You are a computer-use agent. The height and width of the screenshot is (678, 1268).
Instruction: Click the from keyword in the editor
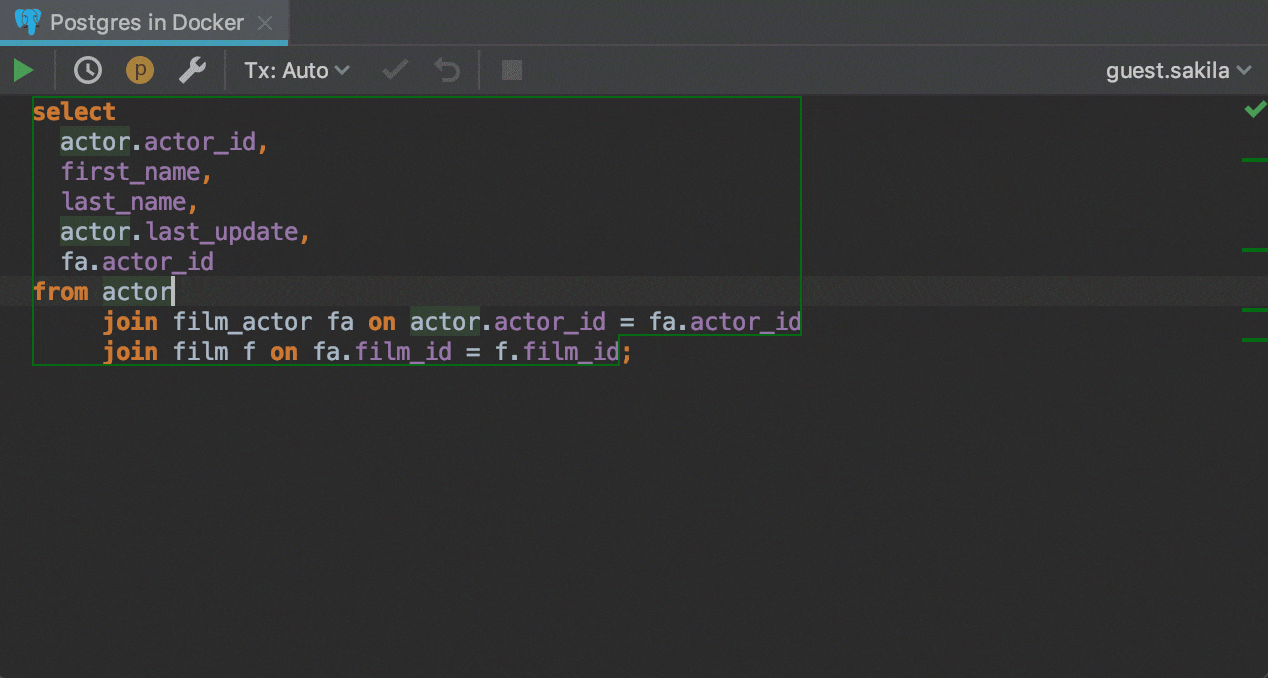coord(60,292)
